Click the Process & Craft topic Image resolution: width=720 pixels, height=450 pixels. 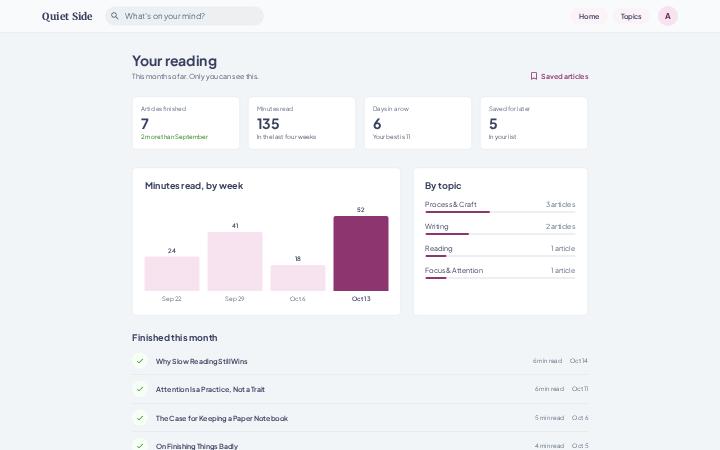[x=500, y=207]
